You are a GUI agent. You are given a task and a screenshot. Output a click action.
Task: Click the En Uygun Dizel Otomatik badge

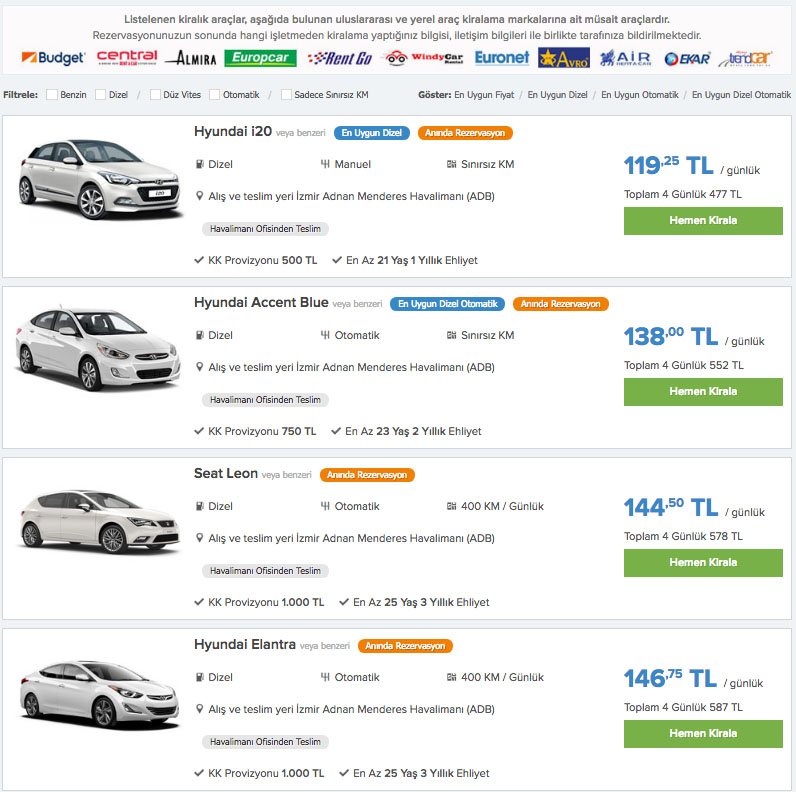click(x=447, y=304)
